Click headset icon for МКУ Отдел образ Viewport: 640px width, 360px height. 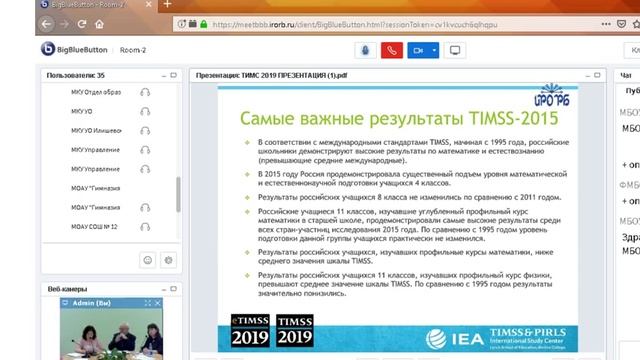coord(145,92)
